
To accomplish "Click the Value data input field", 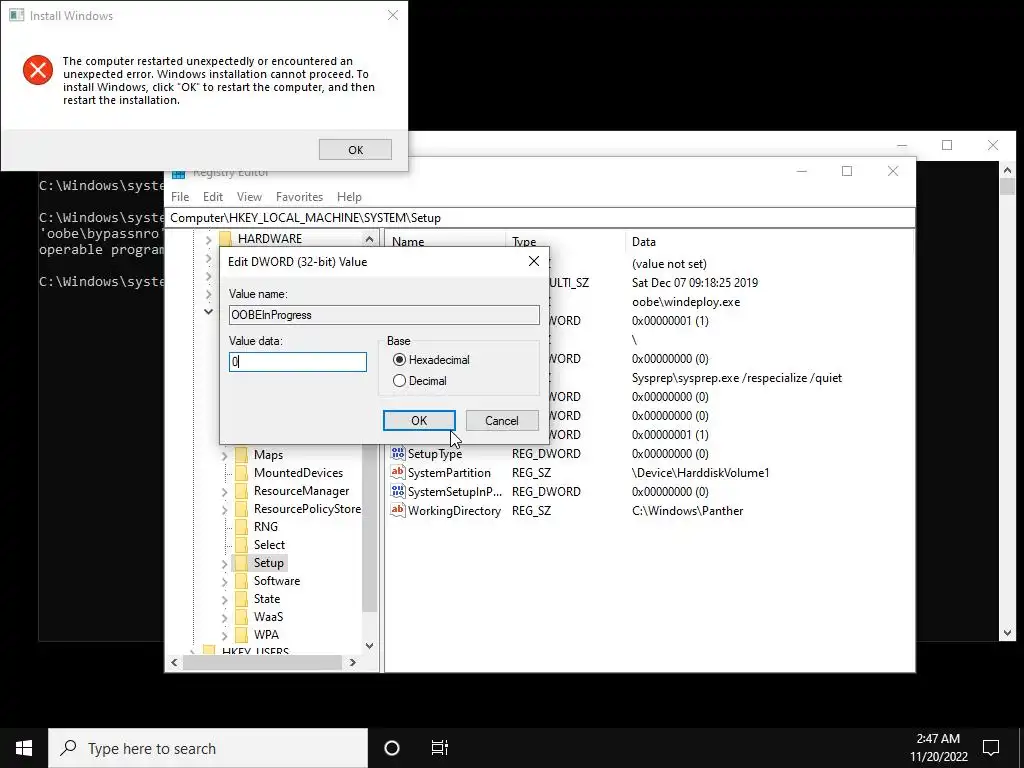I will coord(298,362).
